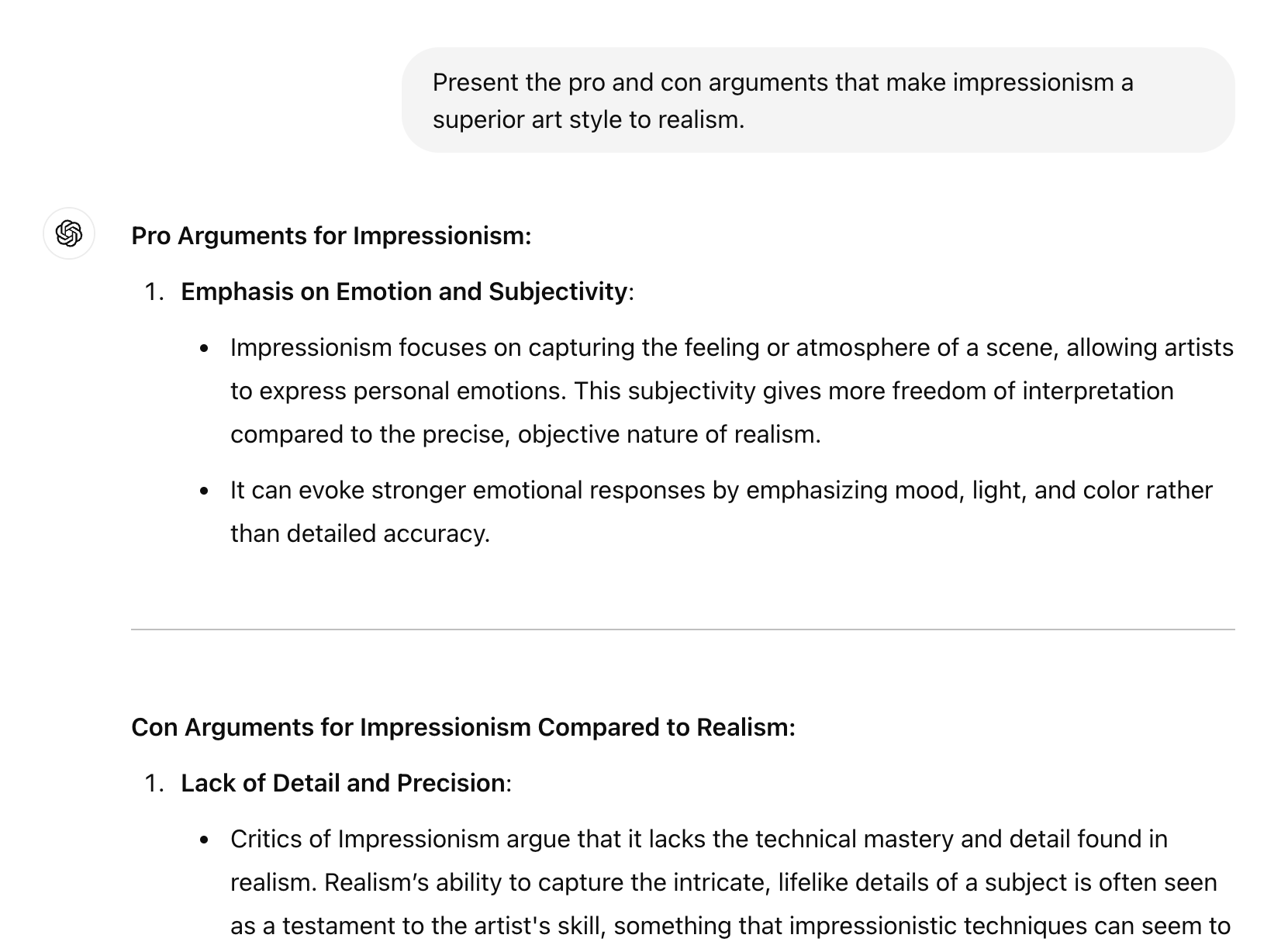Click 'Con Arguments for Impressionism Compared to Realism' heading
This screenshot has height=952, width=1281.
[463, 727]
